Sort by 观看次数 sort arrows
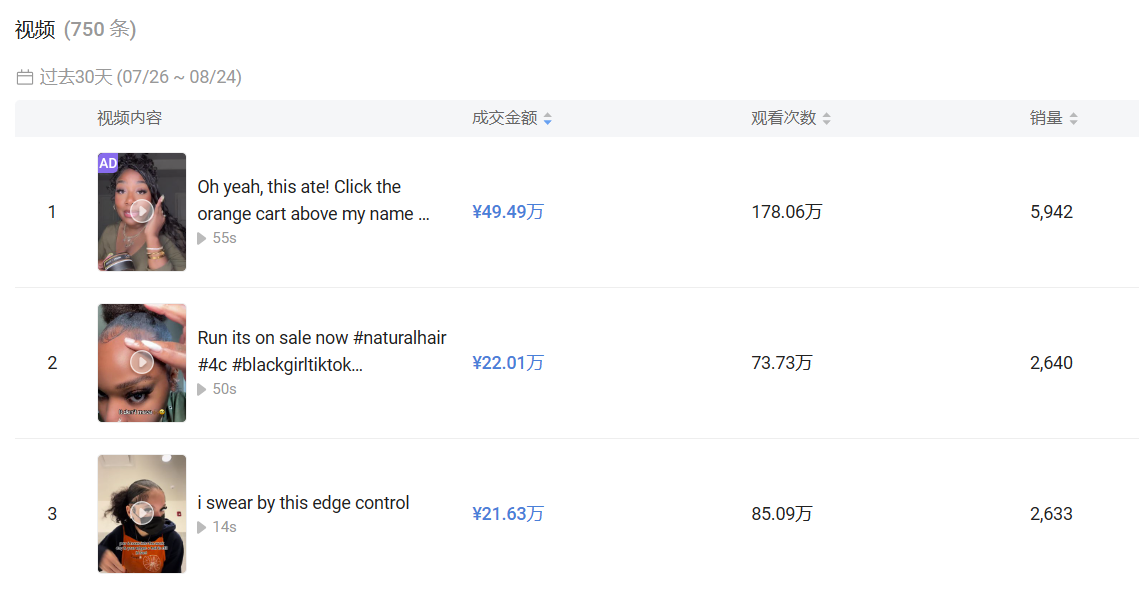Viewport: 1139px width, 589px height. click(827, 119)
